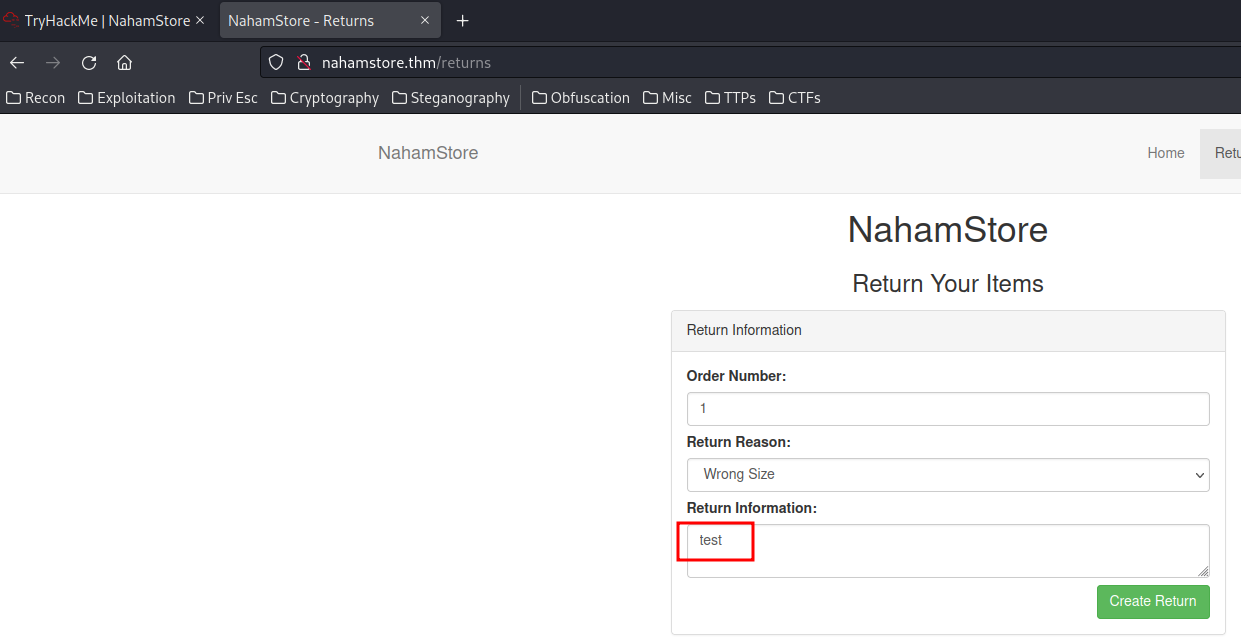Select the NahamStore - Returns tab
Screen dimensions: 1241x641
tap(329, 21)
